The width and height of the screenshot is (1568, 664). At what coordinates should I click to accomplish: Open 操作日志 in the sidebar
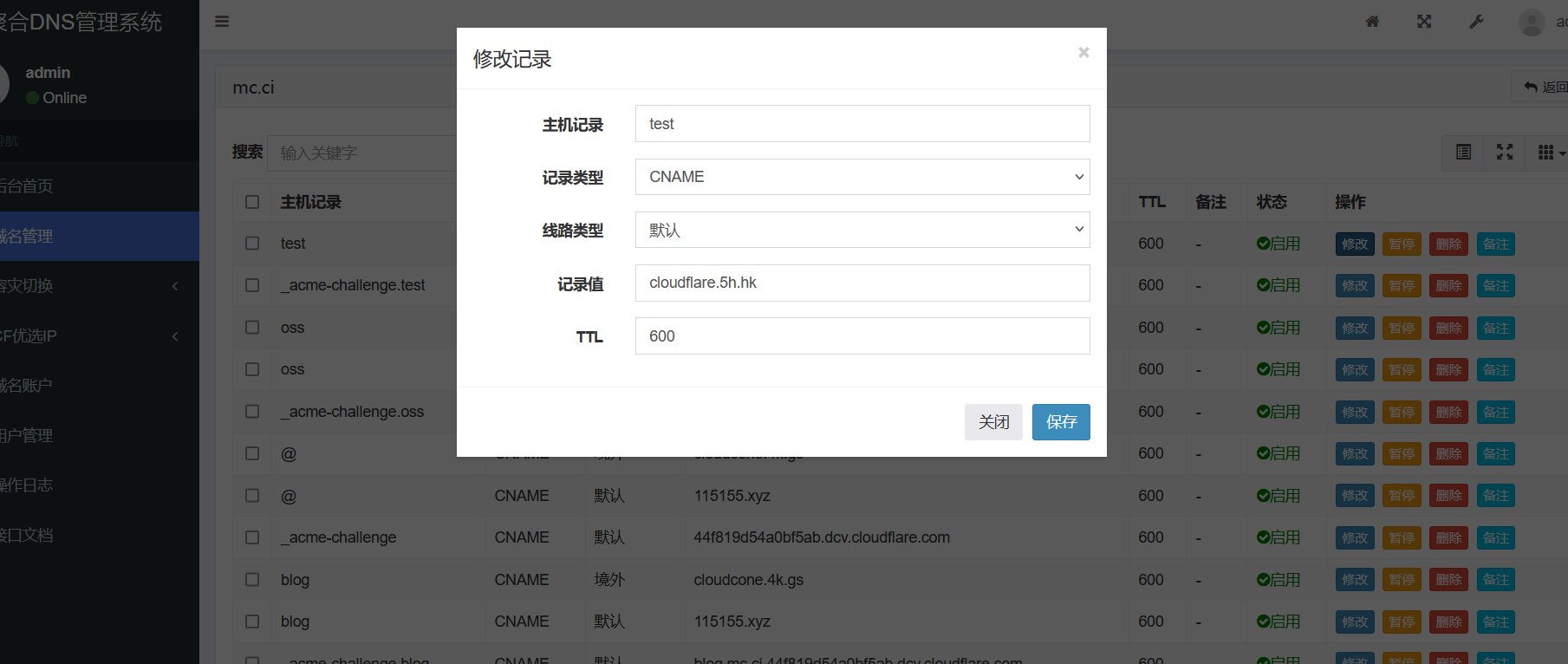pyautogui.click(x=100, y=485)
